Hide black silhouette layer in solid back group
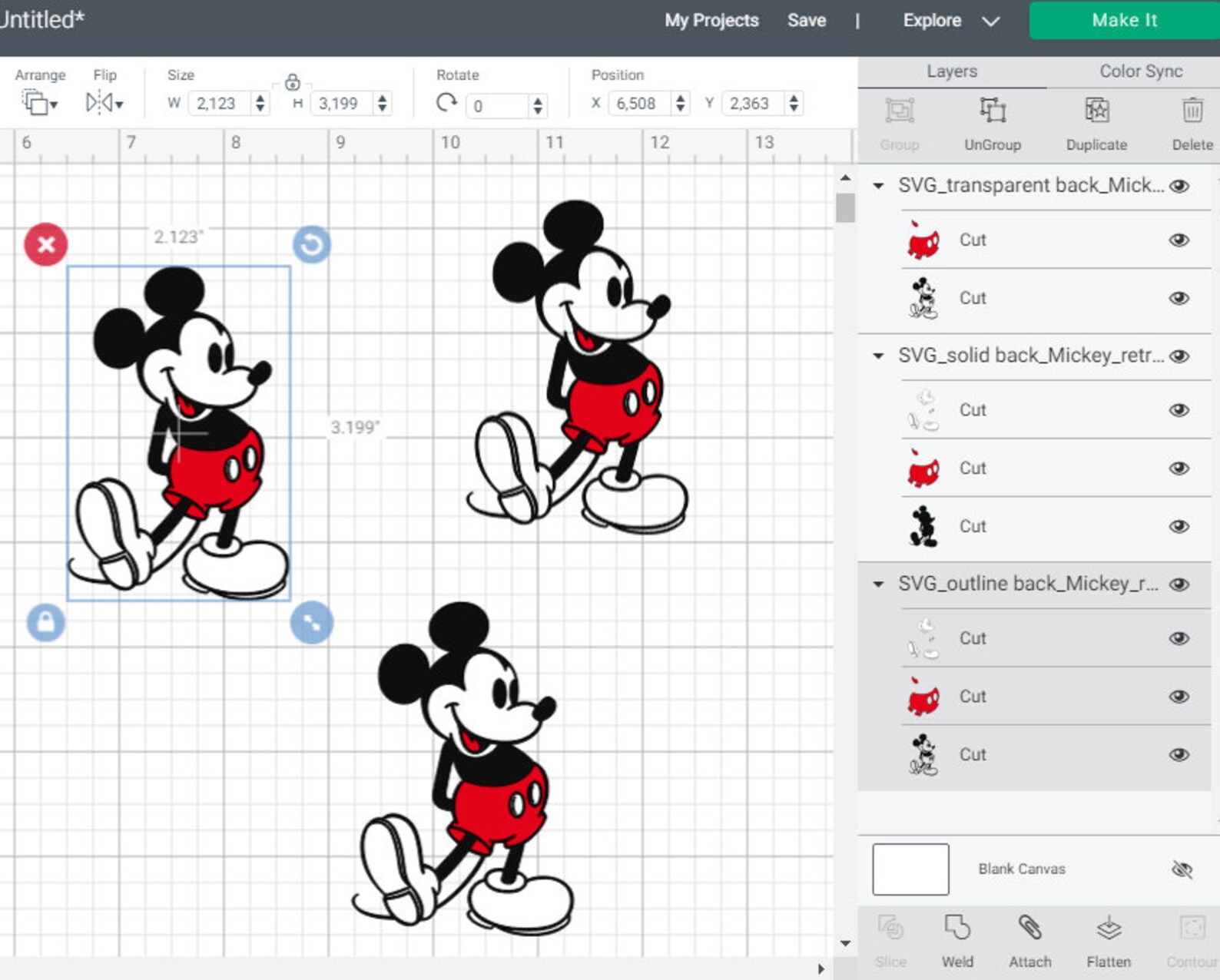This screenshot has width=1220, height=980. (1179, 527)
